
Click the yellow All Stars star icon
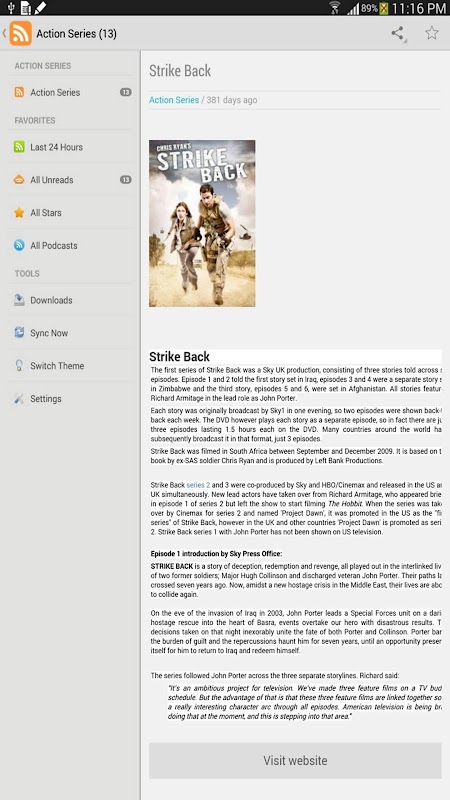pyautogui.click(x=19, y=213)
